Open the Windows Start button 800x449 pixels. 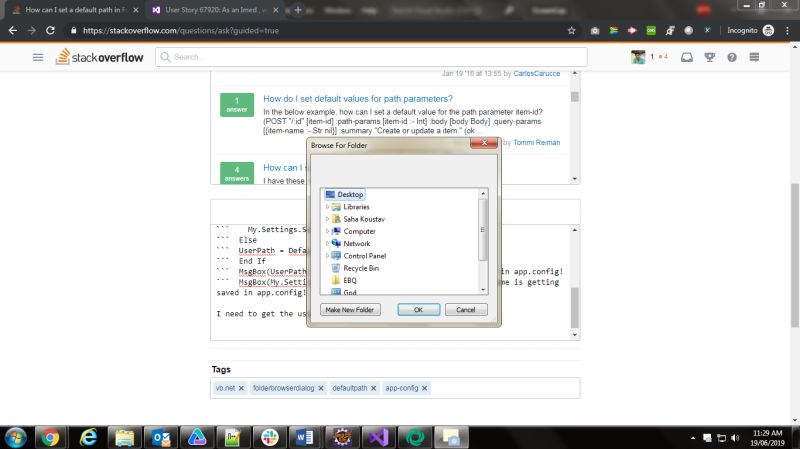(x=15, y=437)
